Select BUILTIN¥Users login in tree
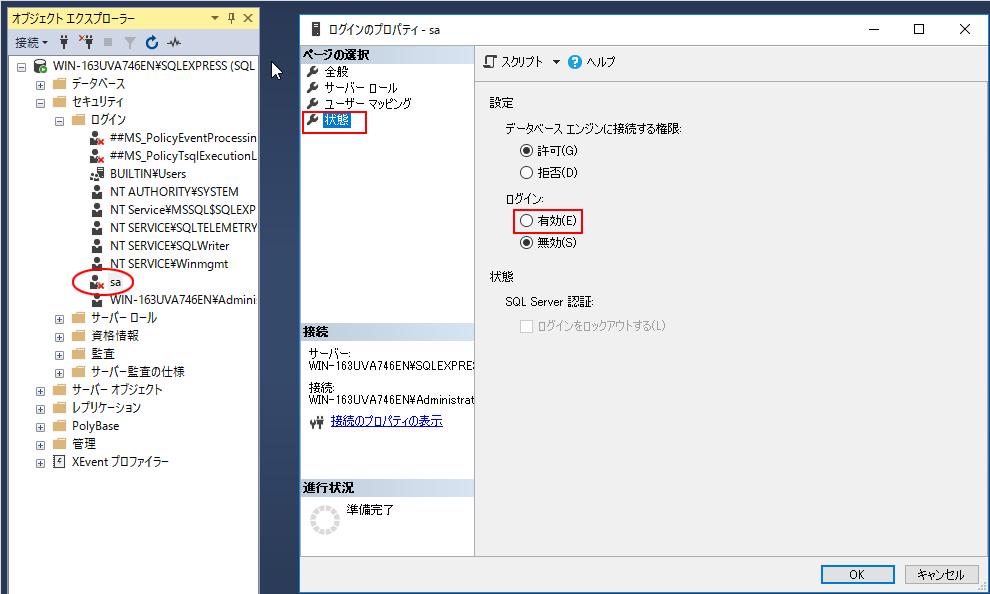The width and height of the screenshot is (990, 594). pyautogui.click(x=147, y=174)
